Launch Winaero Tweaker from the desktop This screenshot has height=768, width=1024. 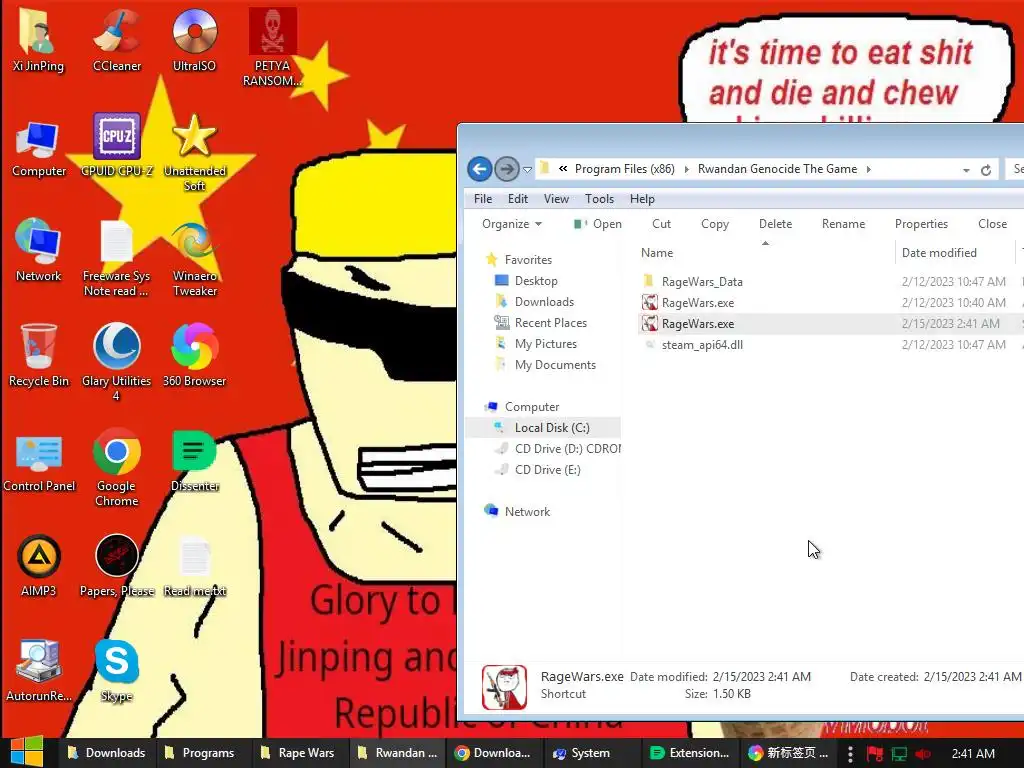[x=195, y=258]
